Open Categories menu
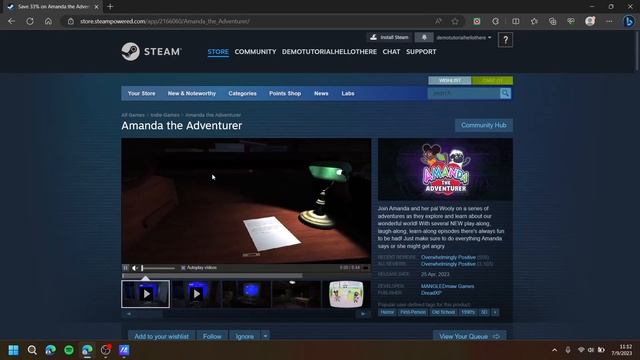This screenshot has width=640, height=360. 242,93
